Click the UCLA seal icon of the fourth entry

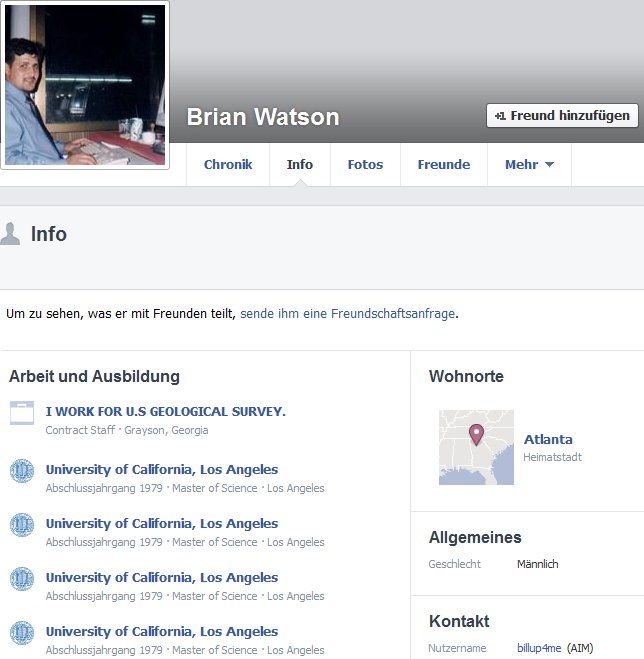(22, 633)
